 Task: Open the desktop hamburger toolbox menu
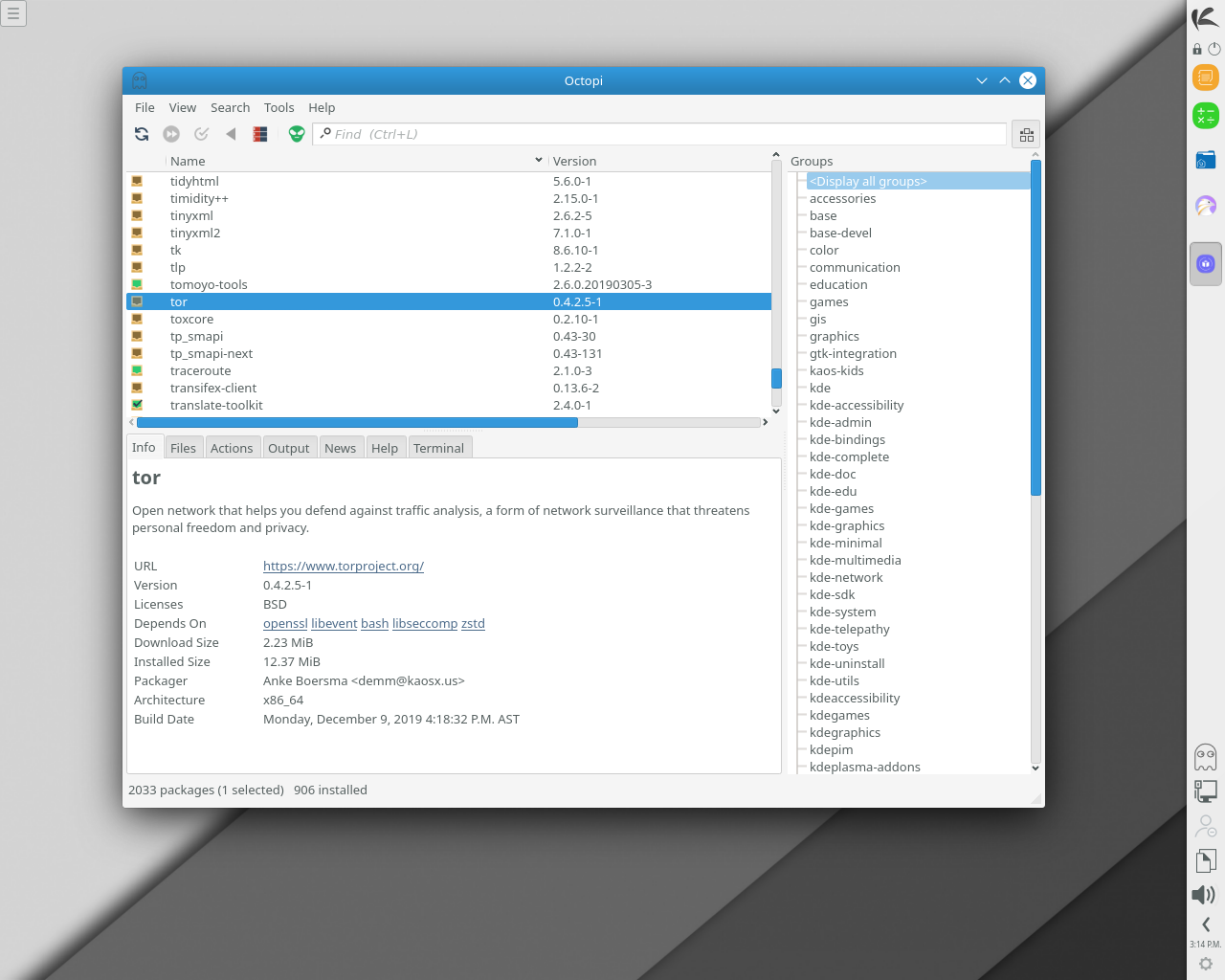(13, 13)
